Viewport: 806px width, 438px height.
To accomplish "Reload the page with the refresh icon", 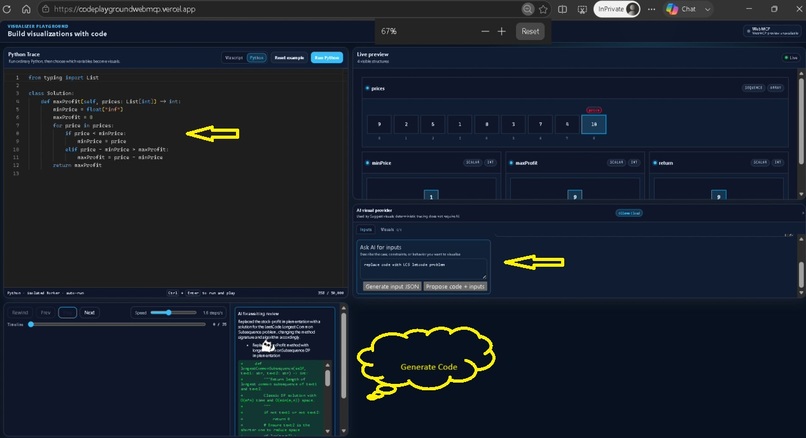I will tap(7, 9).
